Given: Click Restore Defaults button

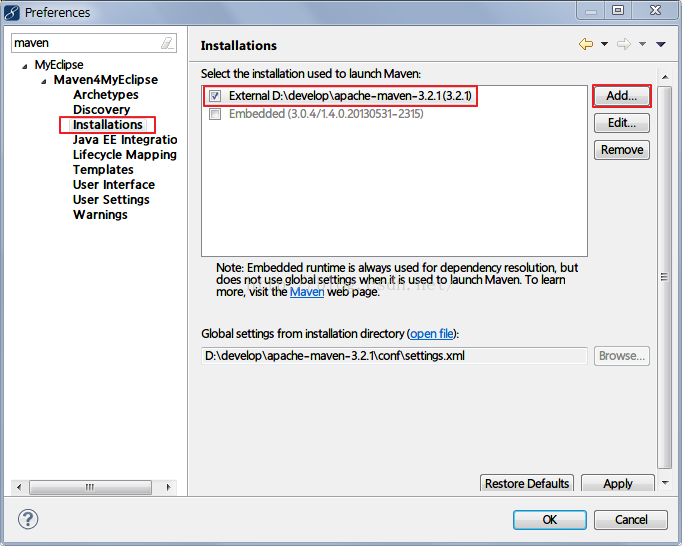Looking at the screenshot, I should point(527,483).
